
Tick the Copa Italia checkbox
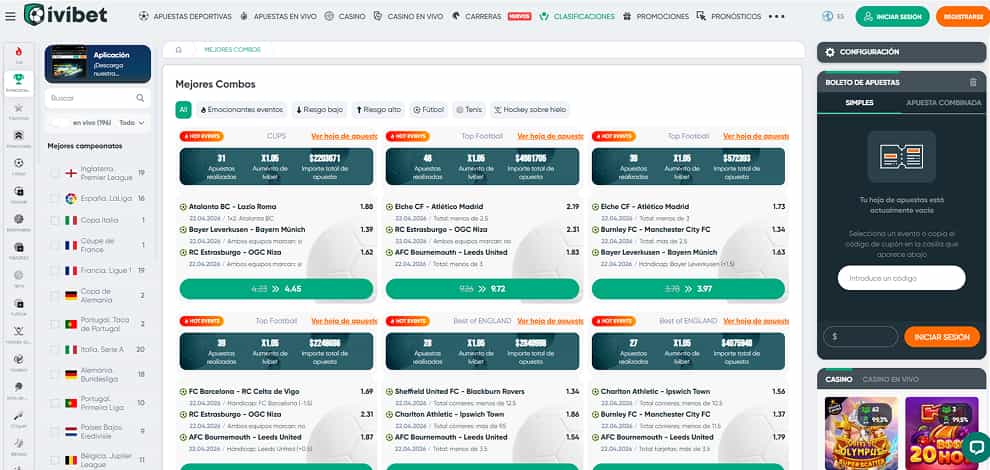[55, 220]
